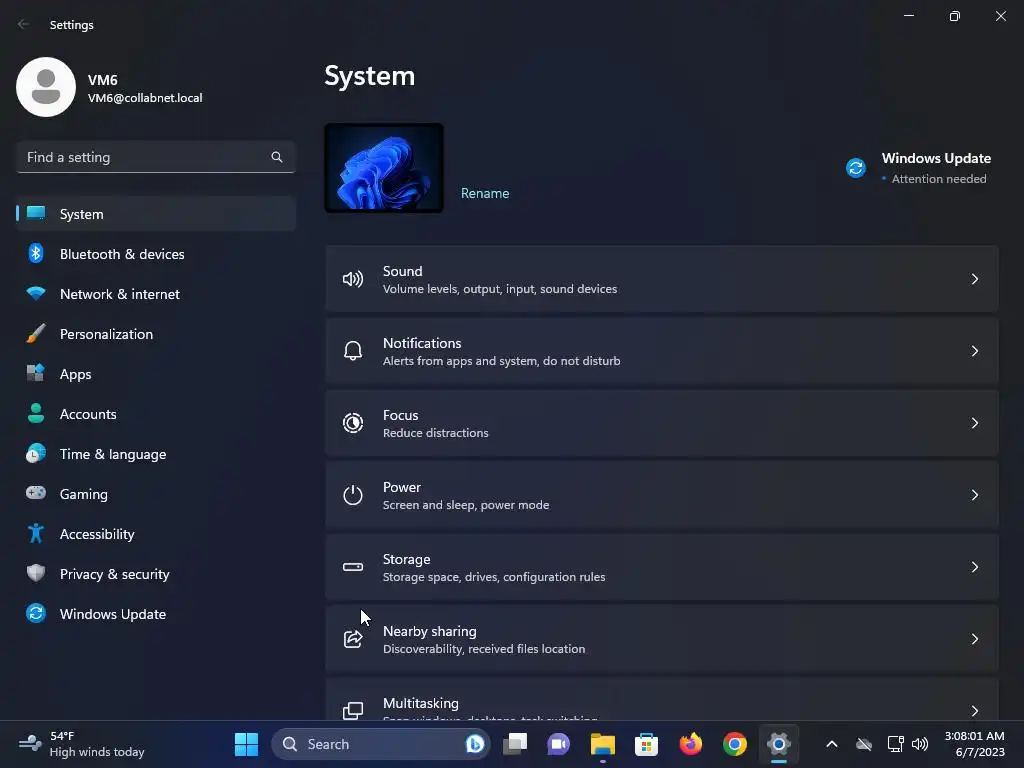Launch Google Chrome from taskbar
The height and width of the screenshot is (768, 1024).
(x=735, y=744)
